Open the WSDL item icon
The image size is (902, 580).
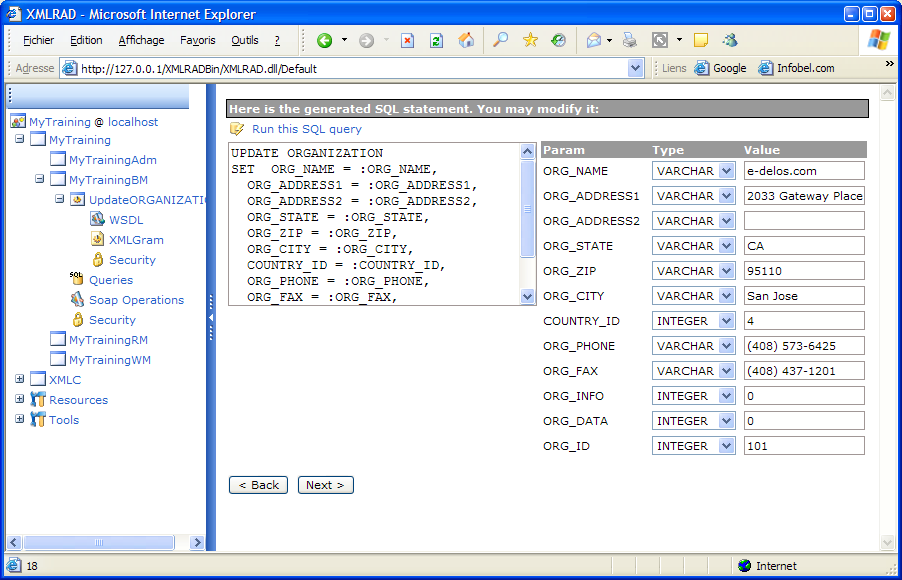pyautogui.click(x=97, y=220)
